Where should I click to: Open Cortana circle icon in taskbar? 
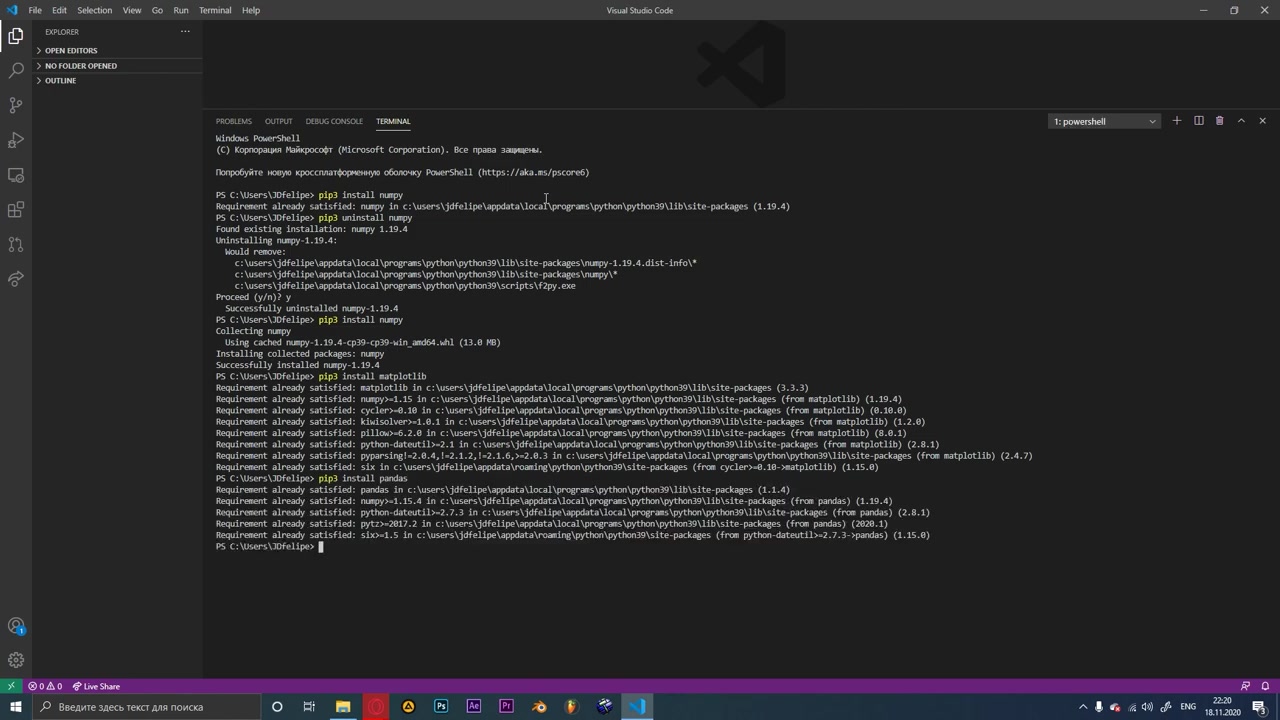click(277, 707)
